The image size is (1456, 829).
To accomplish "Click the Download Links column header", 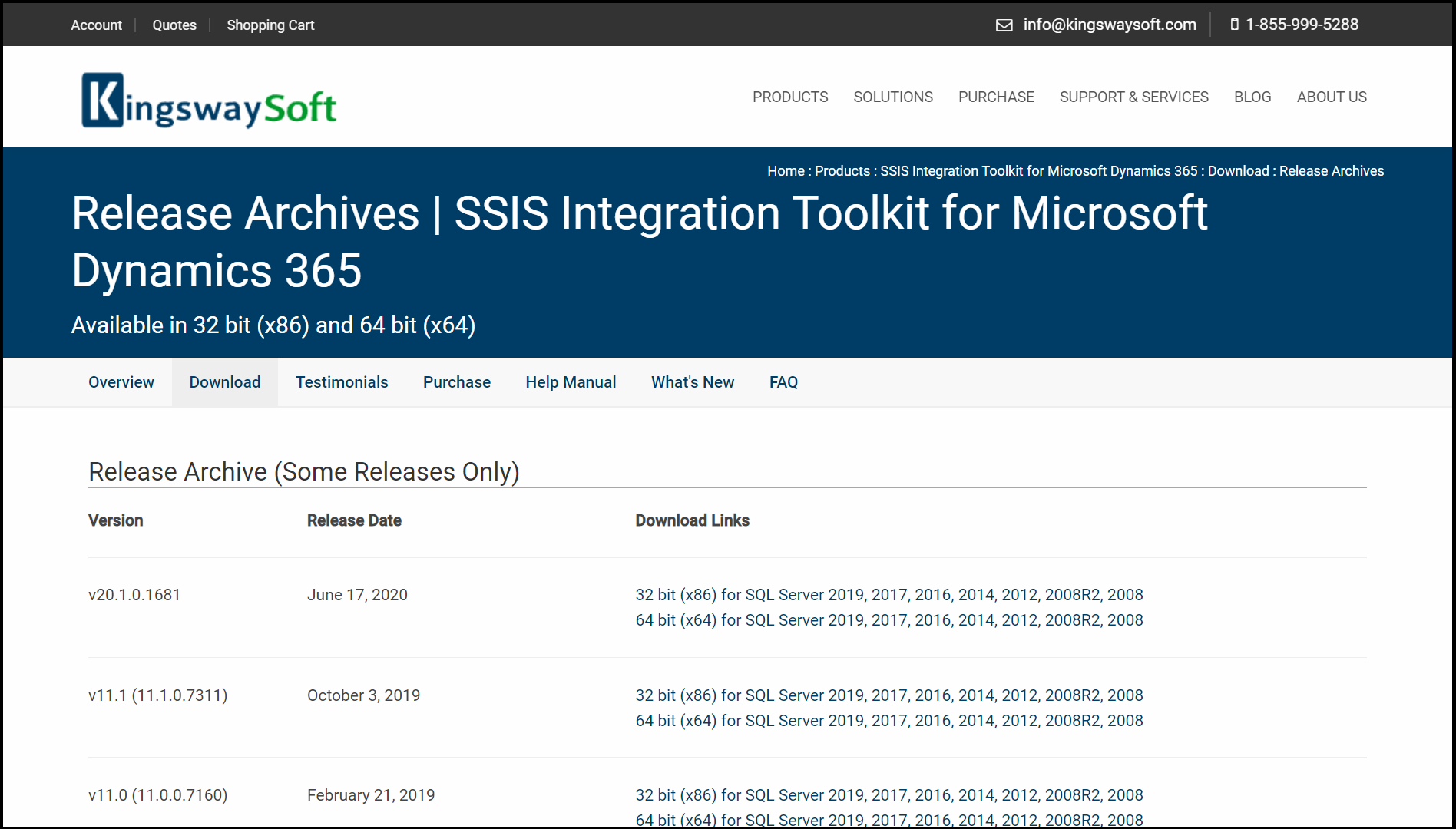I will click(x=692, y=520).
